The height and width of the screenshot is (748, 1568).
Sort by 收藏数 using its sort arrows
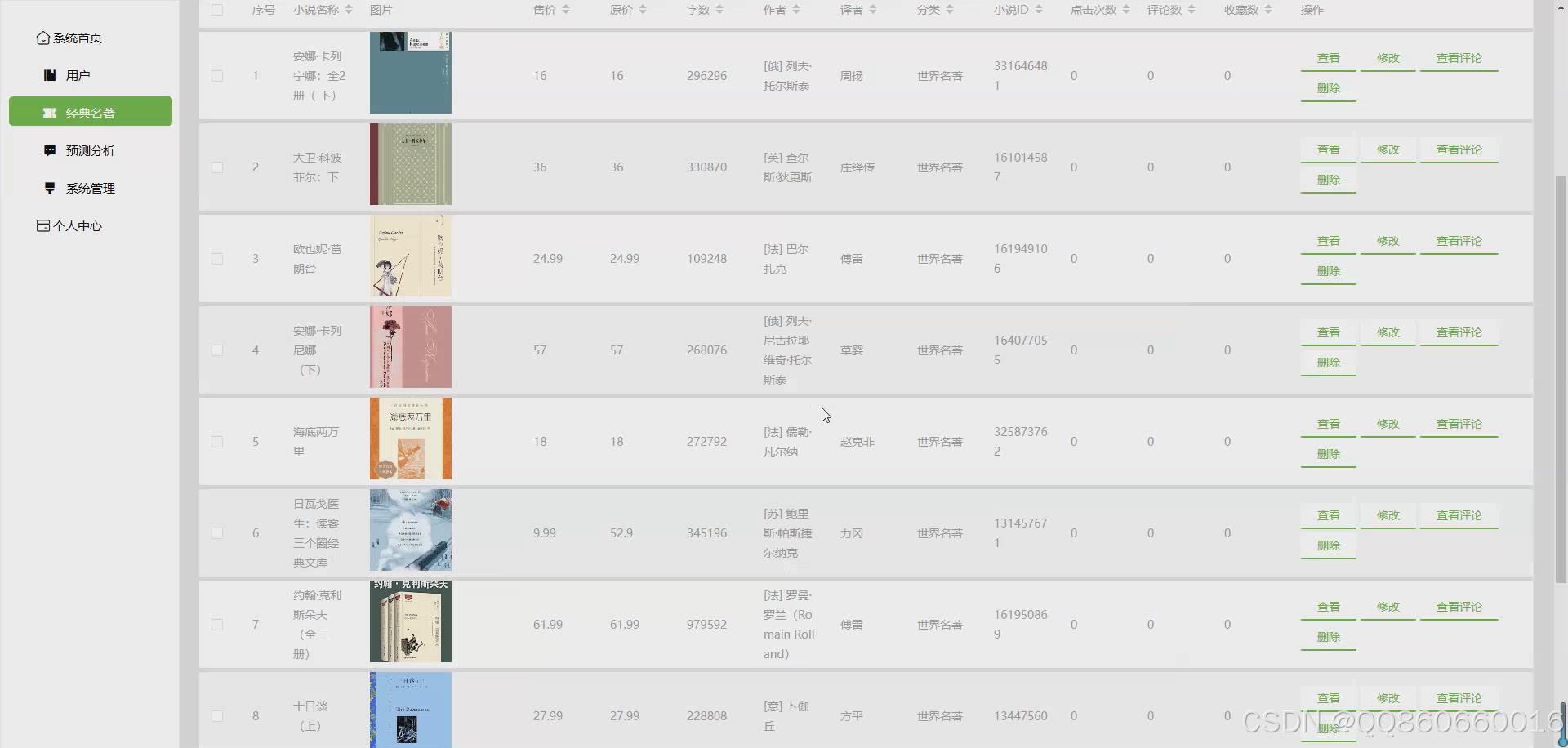(x=1268, y=10)
